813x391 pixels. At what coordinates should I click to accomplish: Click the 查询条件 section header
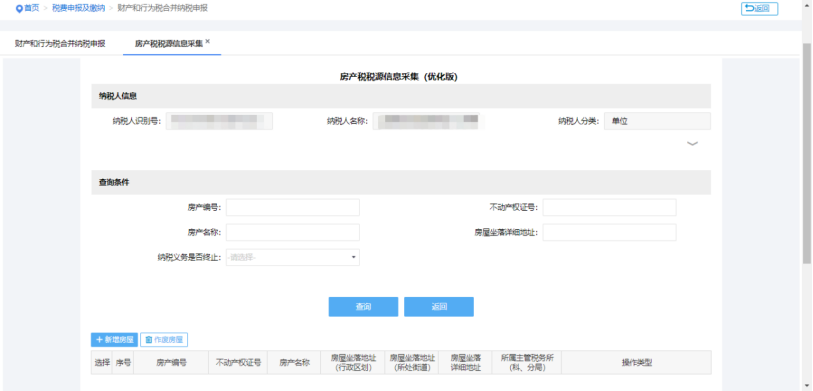[x=401, y=183]
